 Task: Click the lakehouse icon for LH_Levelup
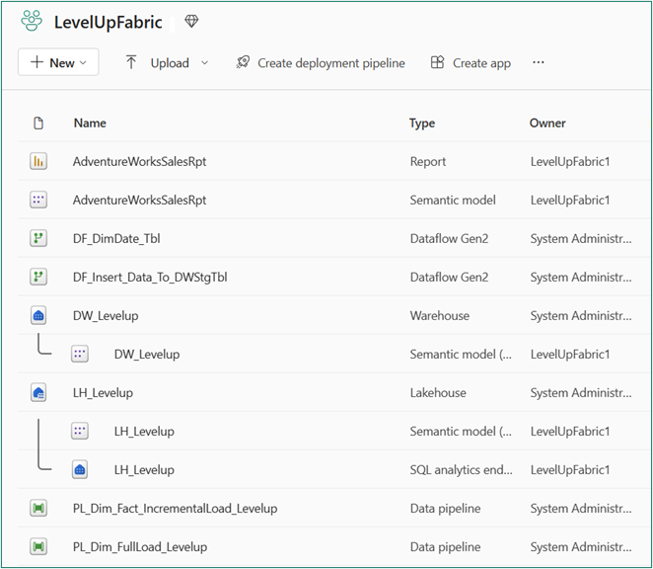(38, 392)
